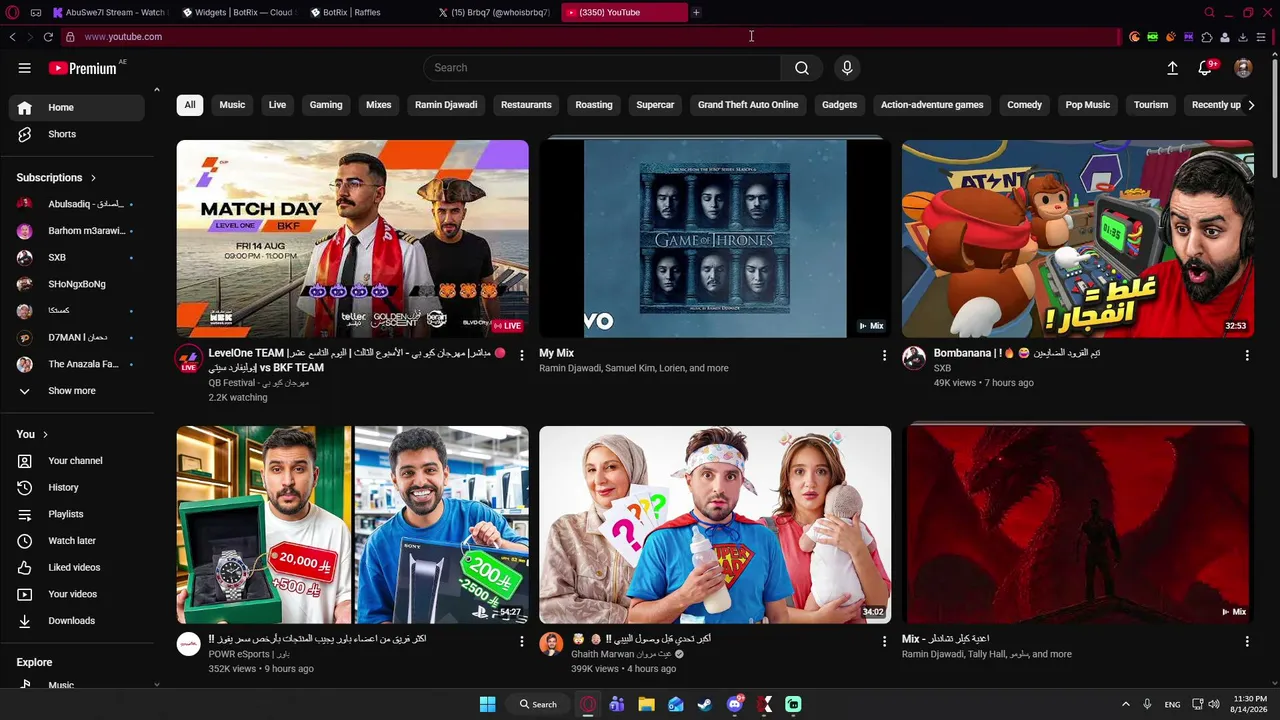Show hidden system tray icons

1125,704
